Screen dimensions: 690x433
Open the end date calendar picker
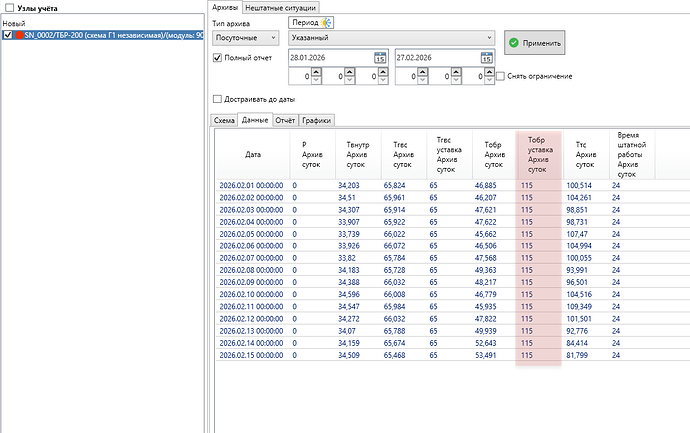click(x=487, y=58)
